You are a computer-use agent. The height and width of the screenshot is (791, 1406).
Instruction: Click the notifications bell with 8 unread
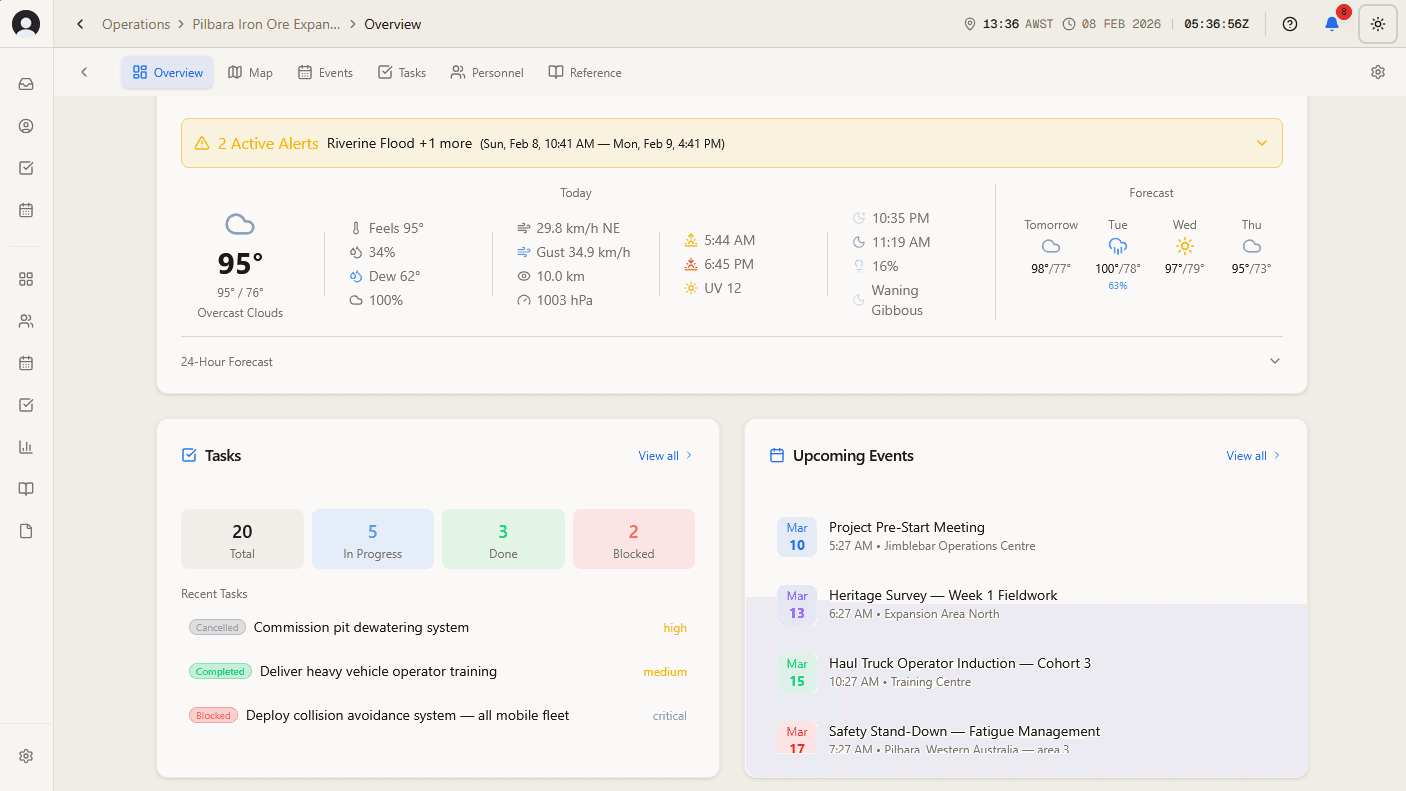point(1331,23)
